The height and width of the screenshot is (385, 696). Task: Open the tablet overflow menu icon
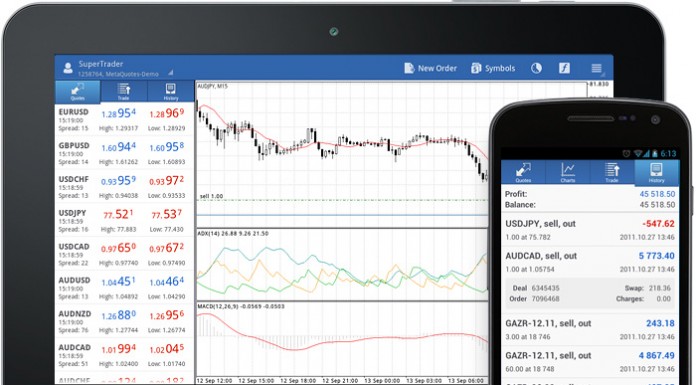(x=596, y=68)
